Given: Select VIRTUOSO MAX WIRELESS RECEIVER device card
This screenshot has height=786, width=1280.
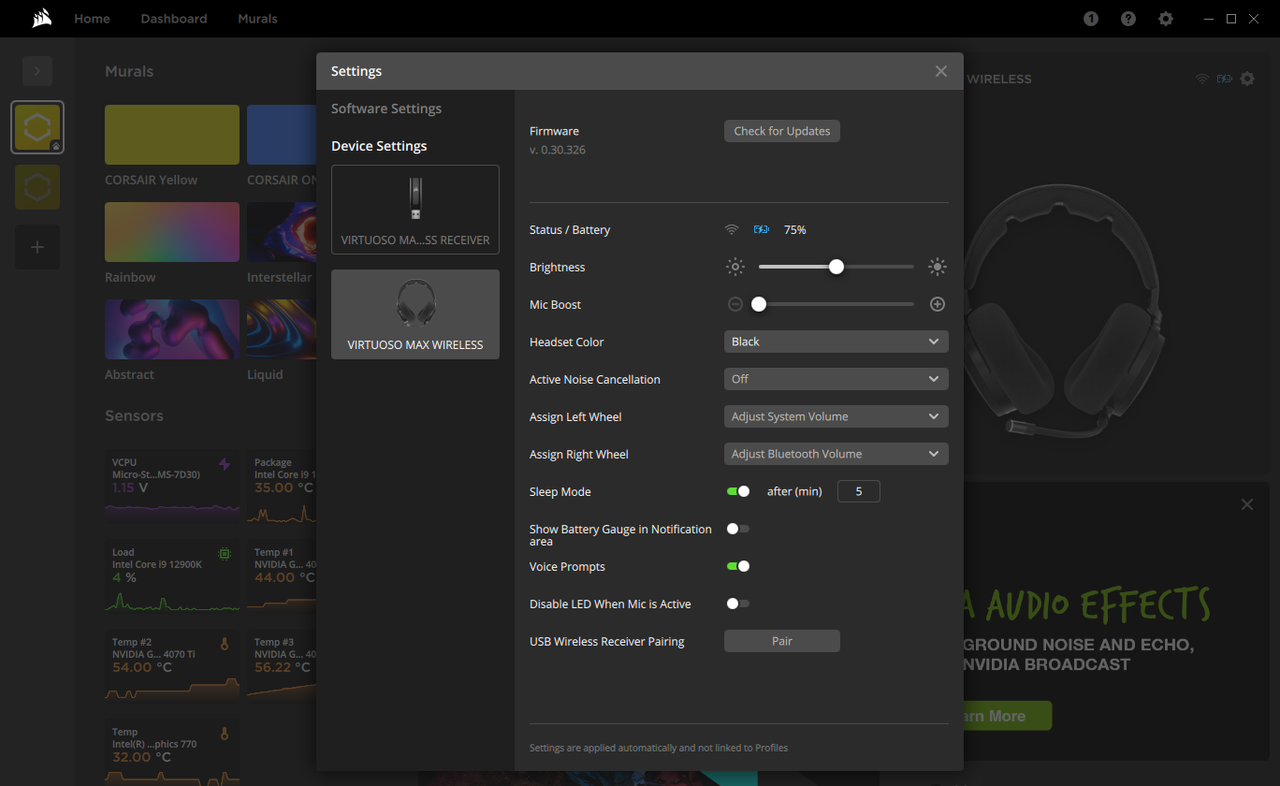Looking at the screenshot, I should click(415, 209).
